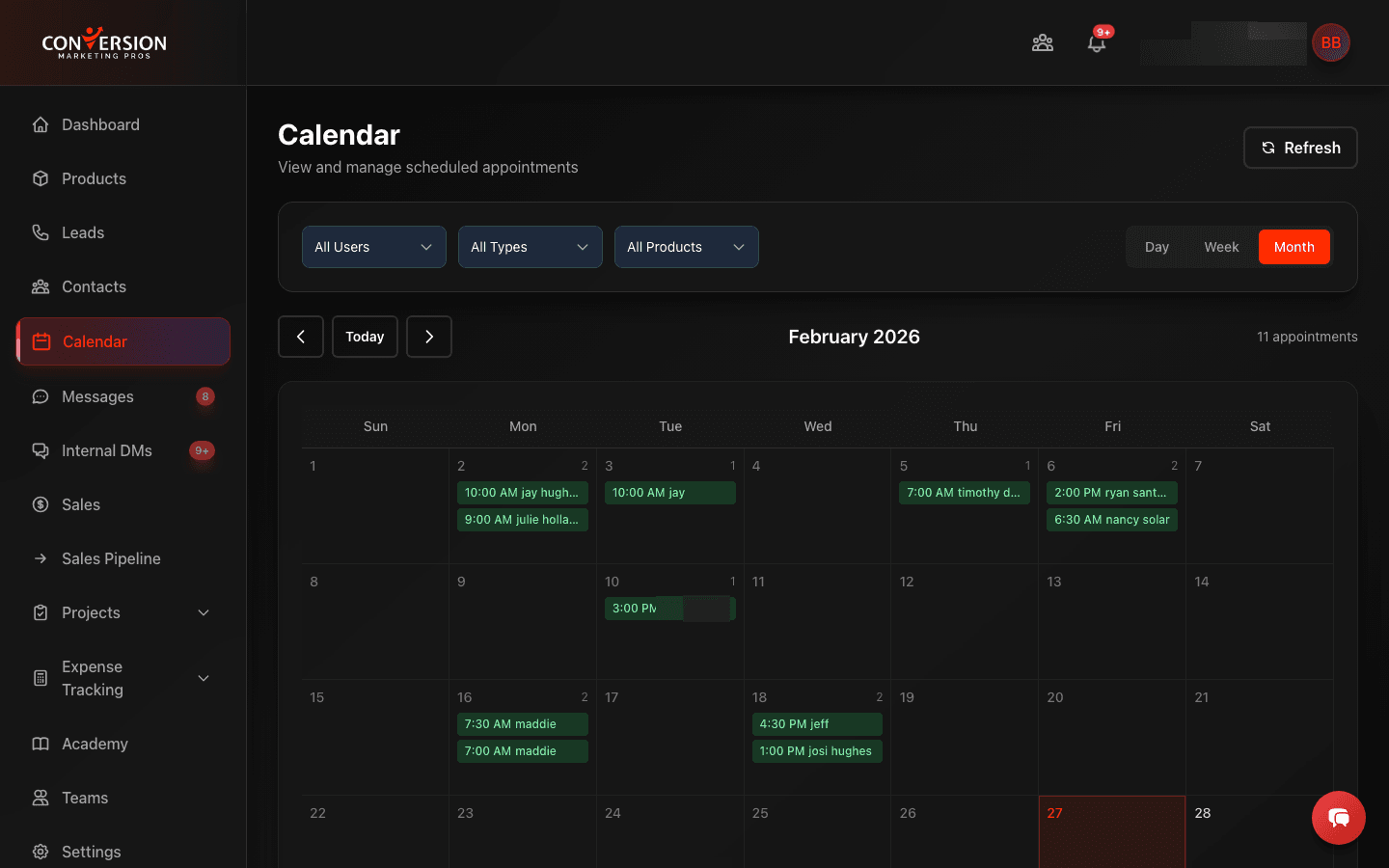Expand the Expense Tracking menu
The image size is (1389, 868).
coord(120,678)
